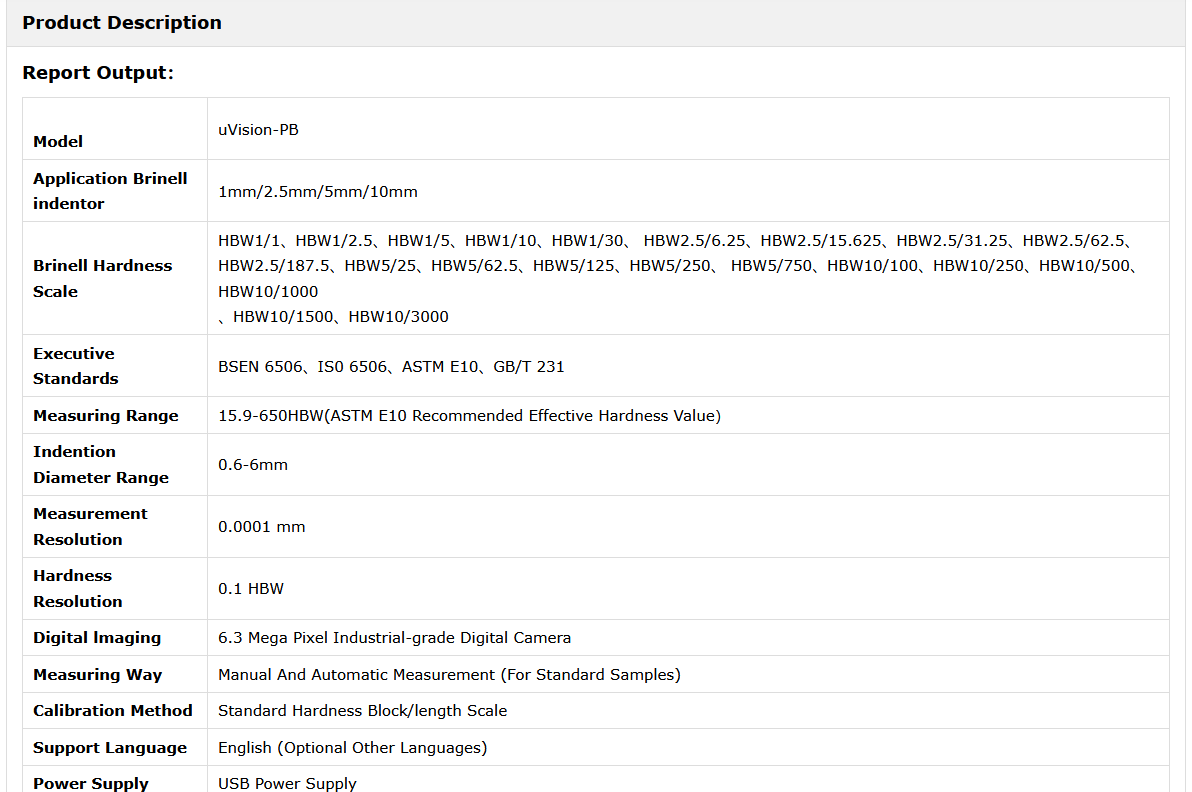The width and height of the screenshot is (1192, 792).
Task: Select the BSEN 6506 standards text
Action: pos(263,367)
